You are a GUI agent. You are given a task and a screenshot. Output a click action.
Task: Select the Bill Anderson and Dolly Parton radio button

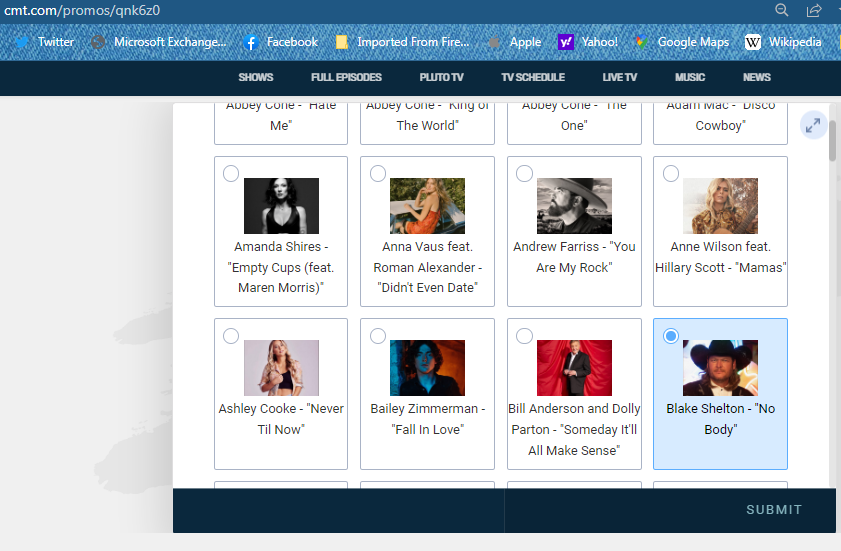tap(525, 336)
